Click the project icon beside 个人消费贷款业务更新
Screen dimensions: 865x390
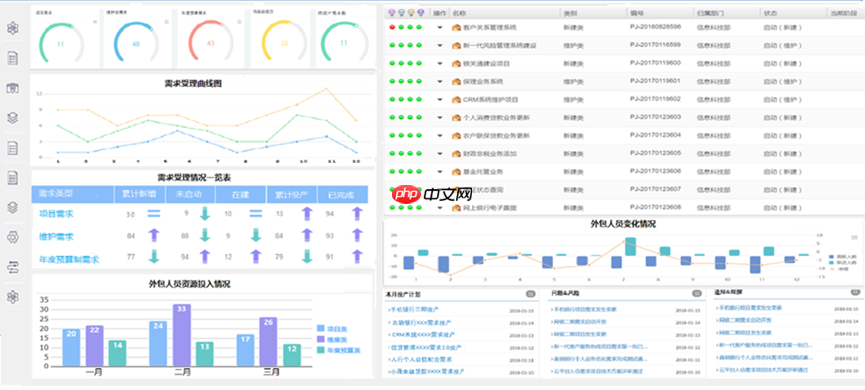(x=456, y=117)
